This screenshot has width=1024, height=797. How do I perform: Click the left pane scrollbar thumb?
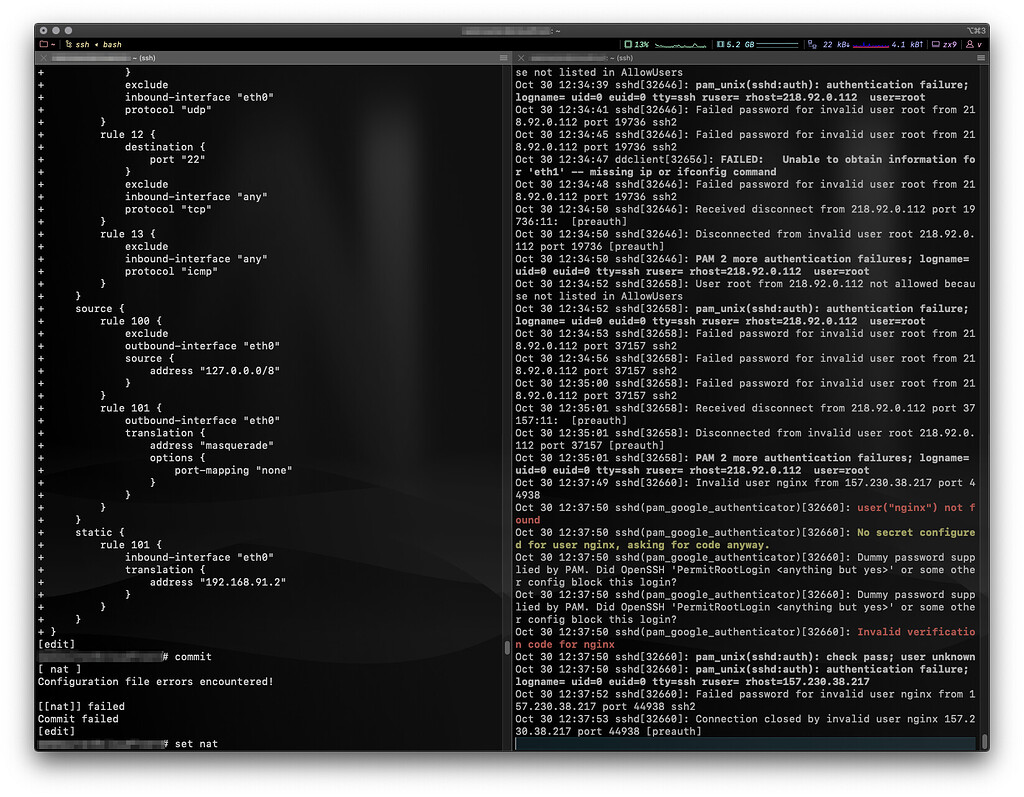pyautogui.click(x=507, y=647)
